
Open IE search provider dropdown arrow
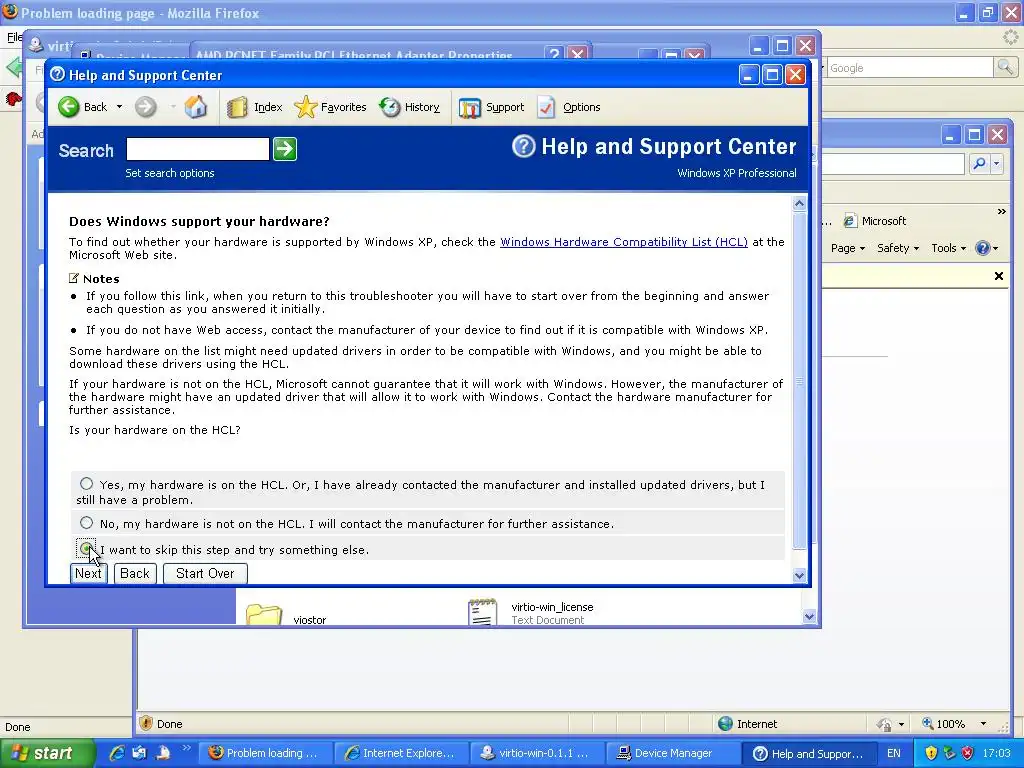coord(997,163)
